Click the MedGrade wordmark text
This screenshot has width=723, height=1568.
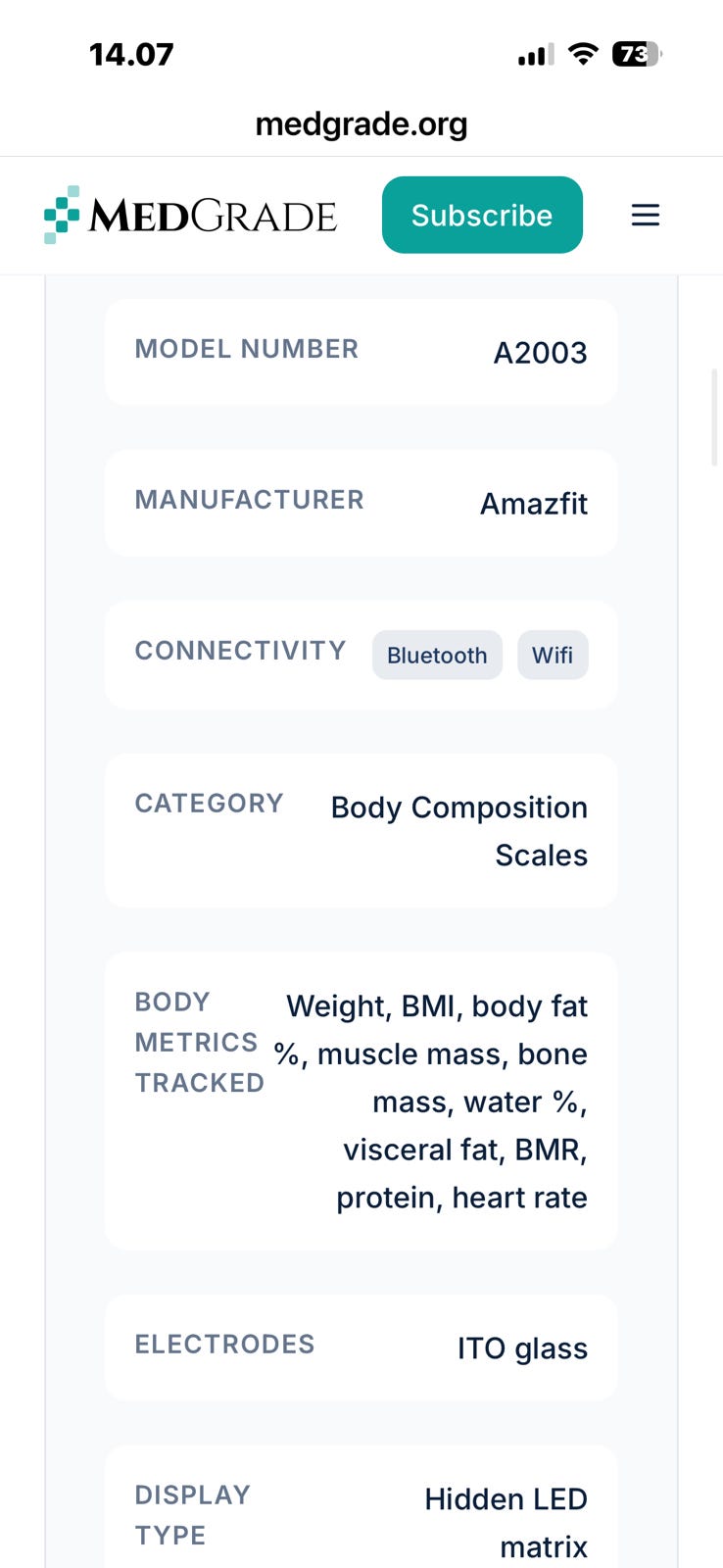coord(213,216)
